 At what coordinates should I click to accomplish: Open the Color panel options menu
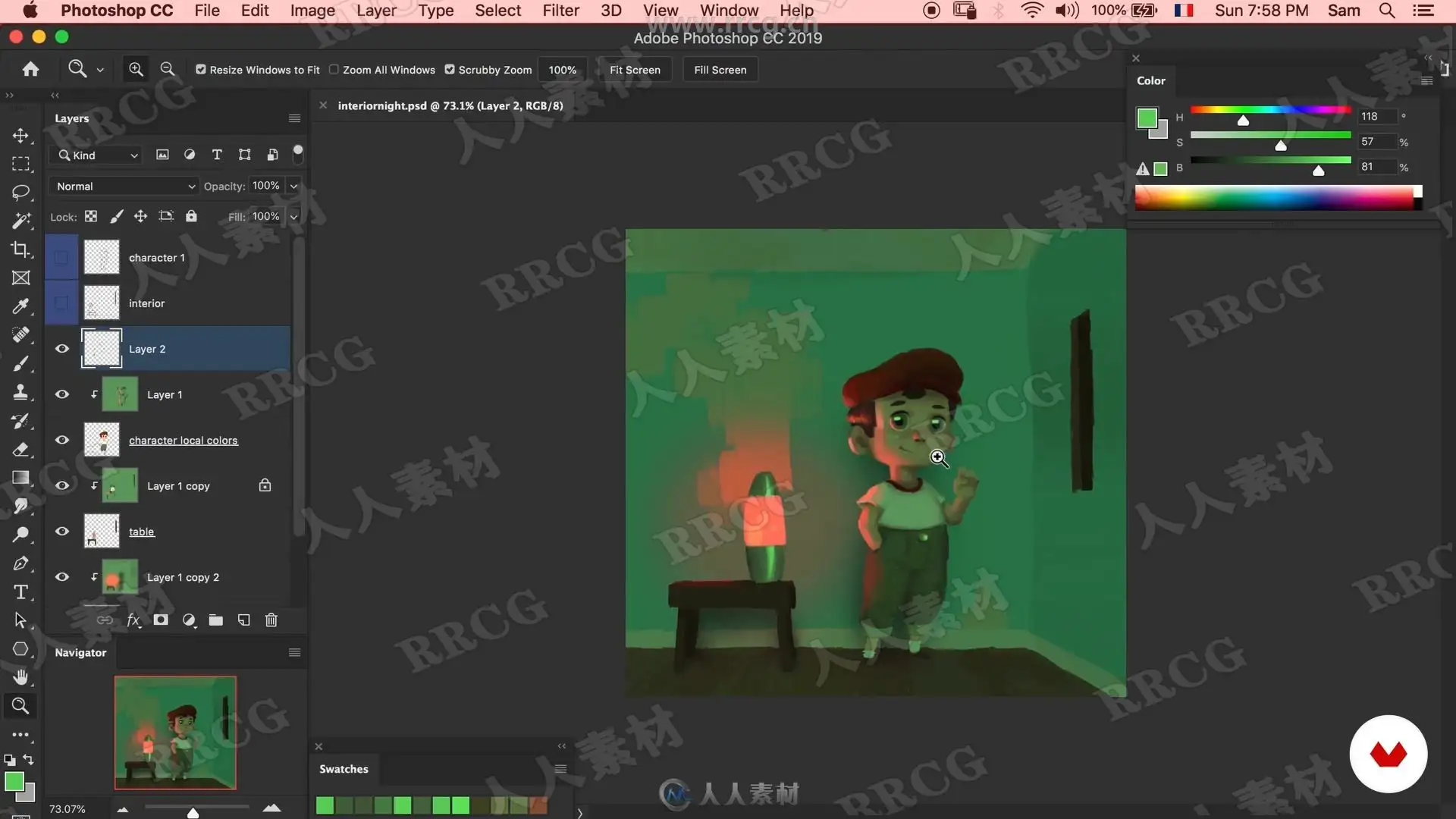click(x=1426, y=80)
